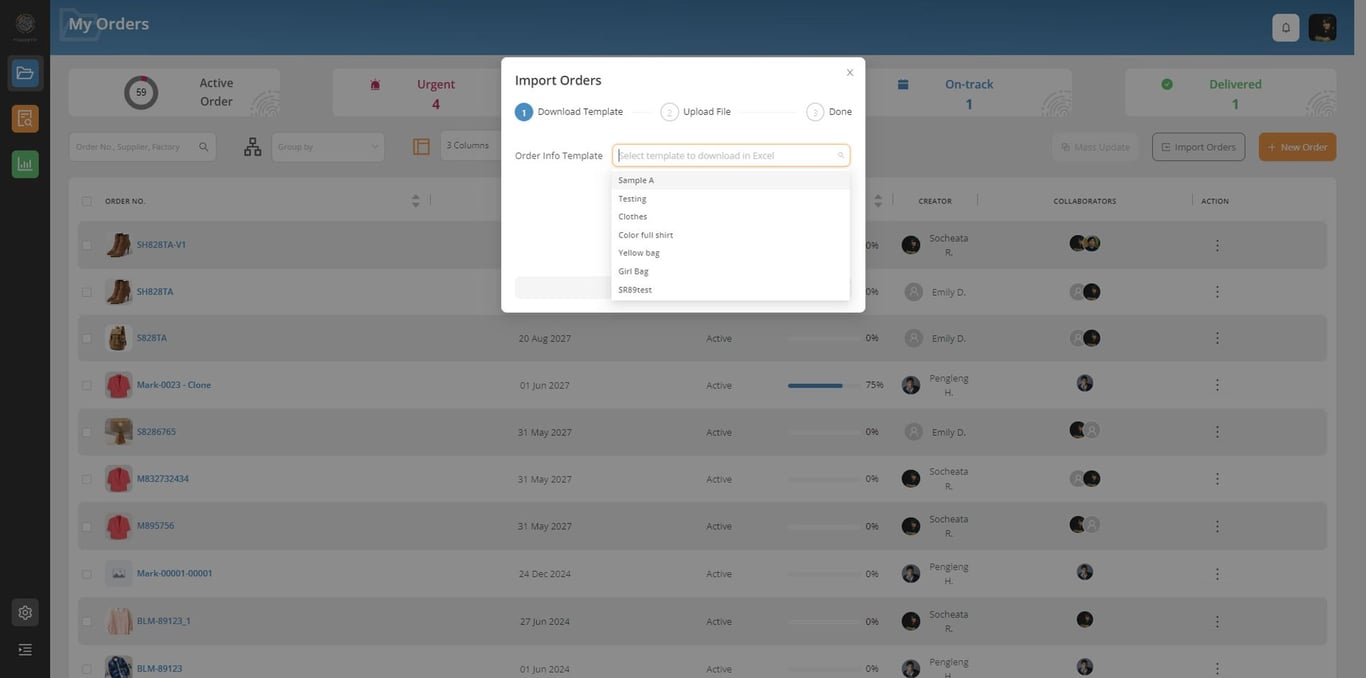Check the M832732434 order checkbox
1366x678 pixels.
[x=87, y=479]
